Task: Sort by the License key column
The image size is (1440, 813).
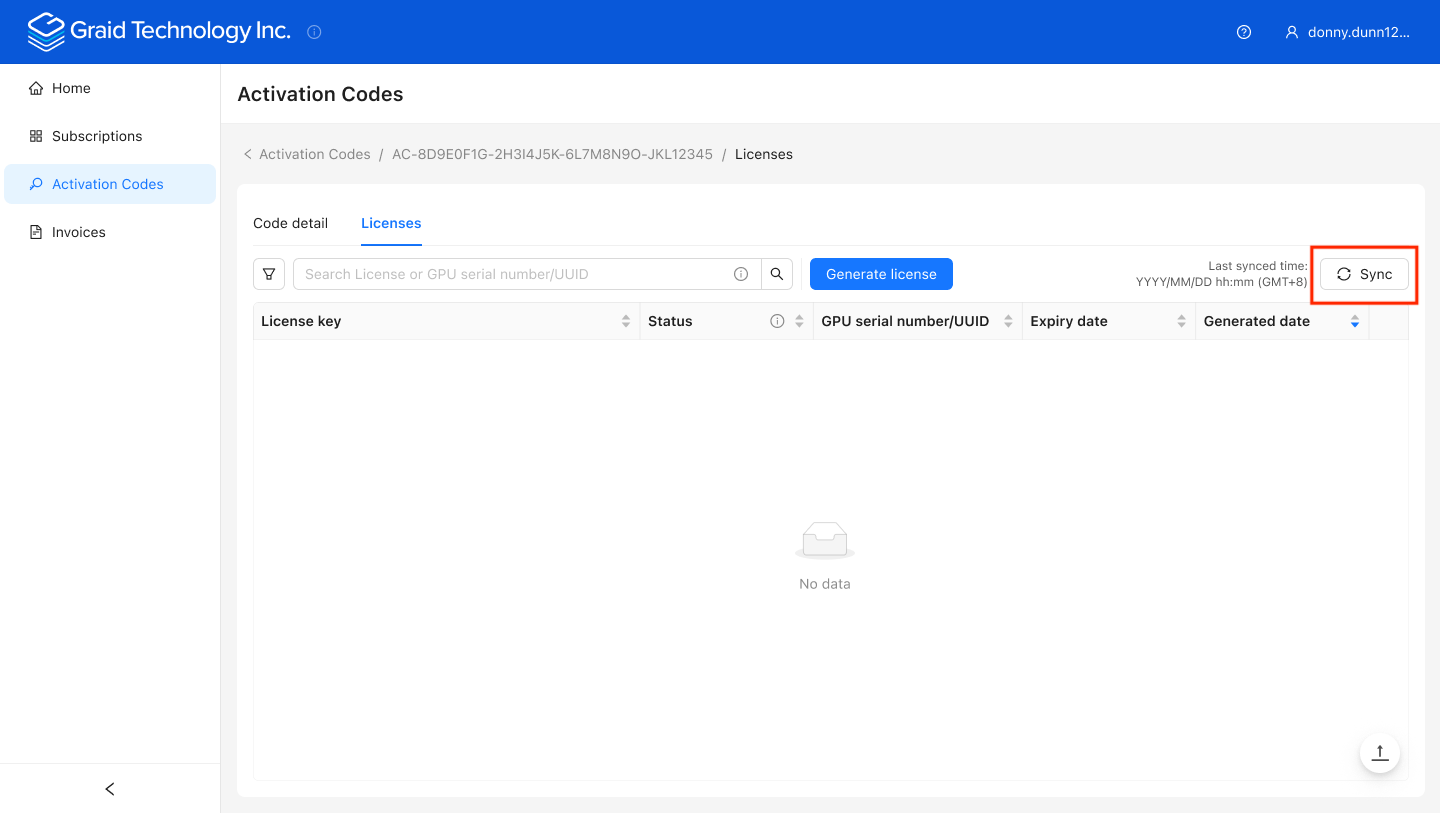Action: click(626, 321)
